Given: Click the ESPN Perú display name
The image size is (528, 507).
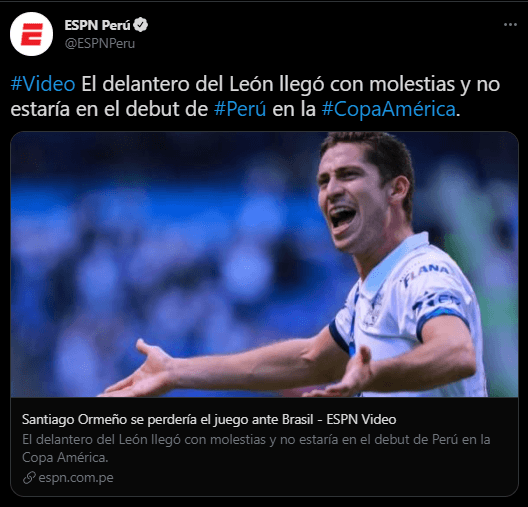Looking at the screenshot, I should point(97,25).
